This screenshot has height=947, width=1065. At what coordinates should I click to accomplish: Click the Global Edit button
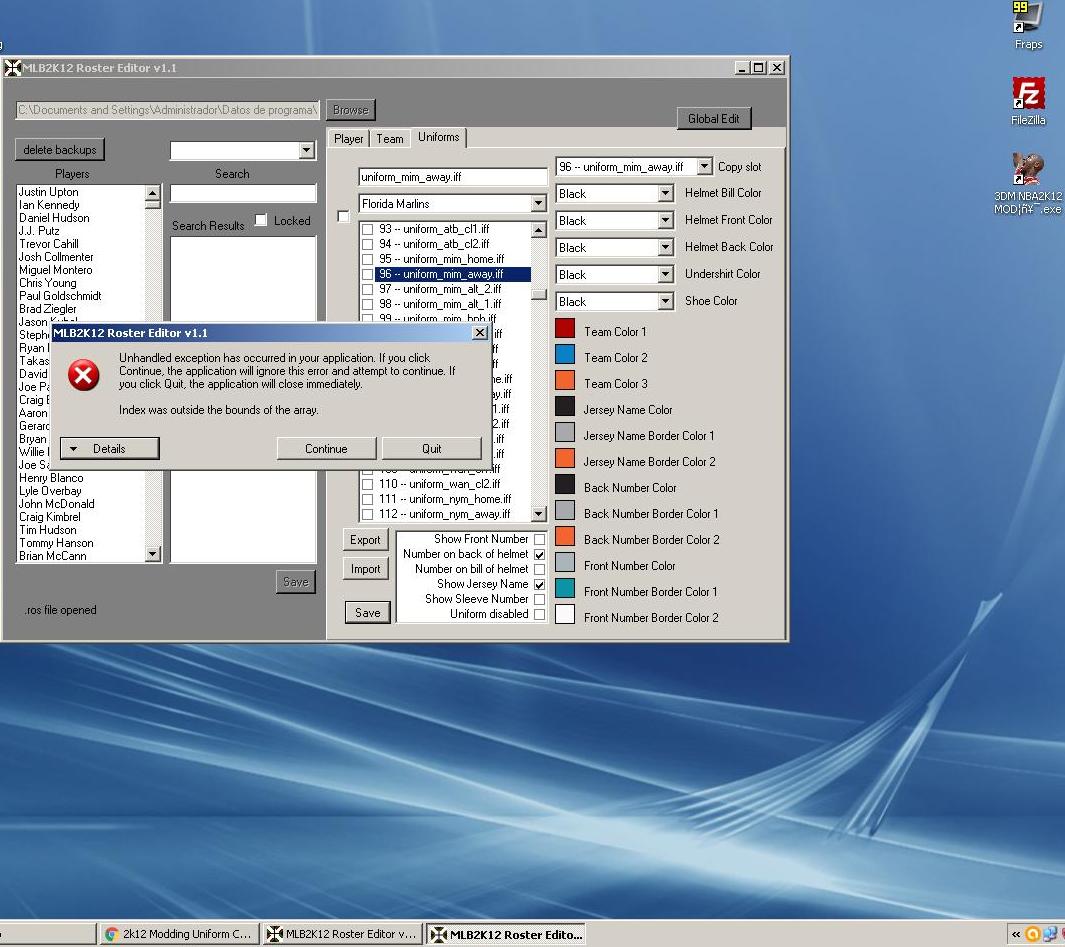point(714,119)
